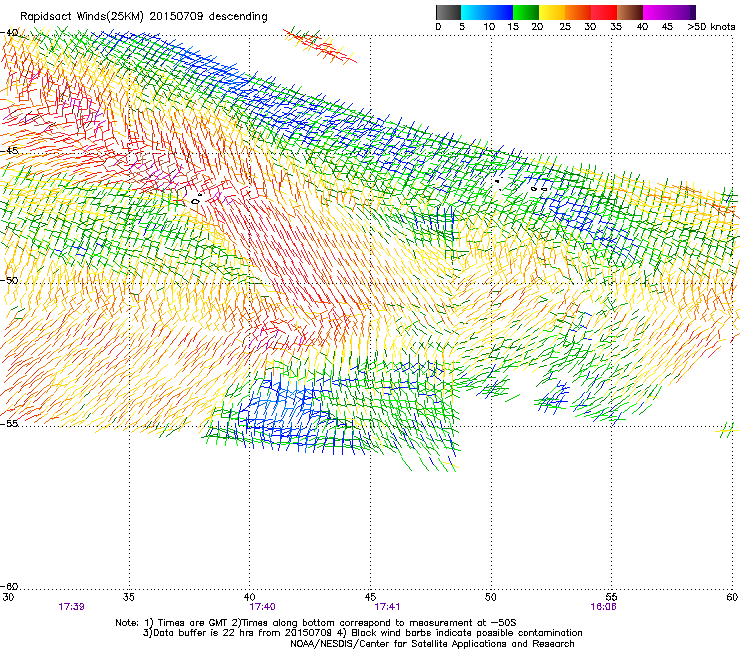Click the 17:39 time label
Viewport: 740px width, 650px height.
point(71,607)
